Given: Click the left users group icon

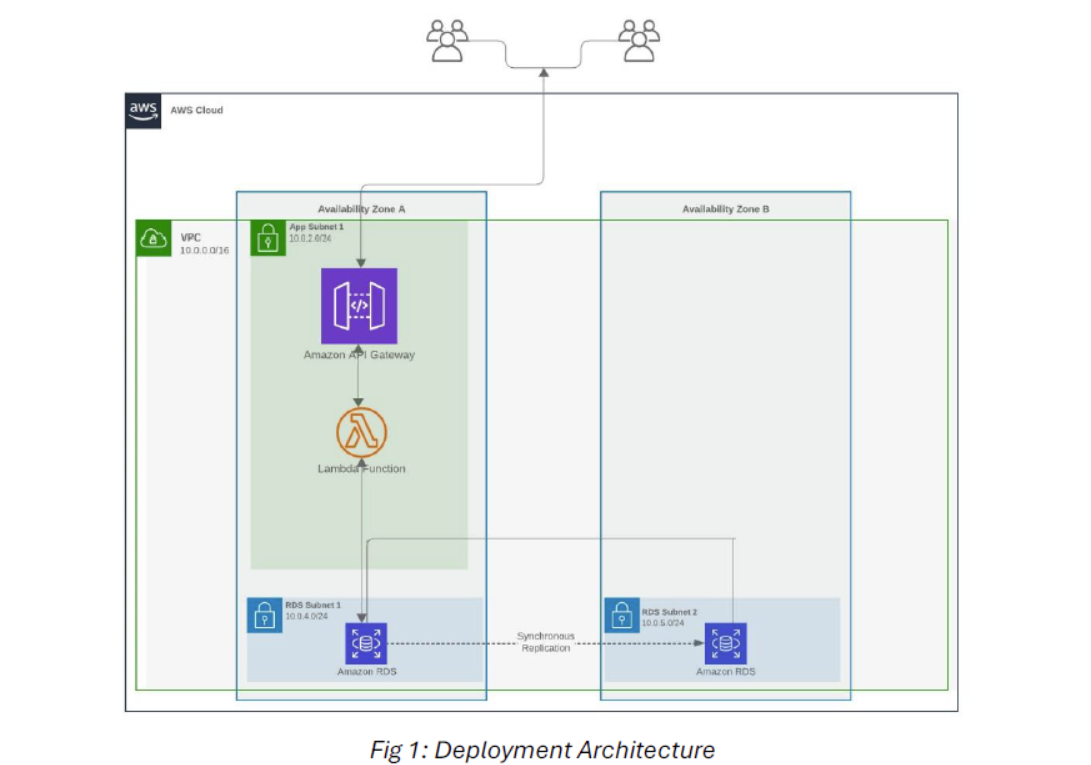Looking at the screenshot, I should 447,41.
